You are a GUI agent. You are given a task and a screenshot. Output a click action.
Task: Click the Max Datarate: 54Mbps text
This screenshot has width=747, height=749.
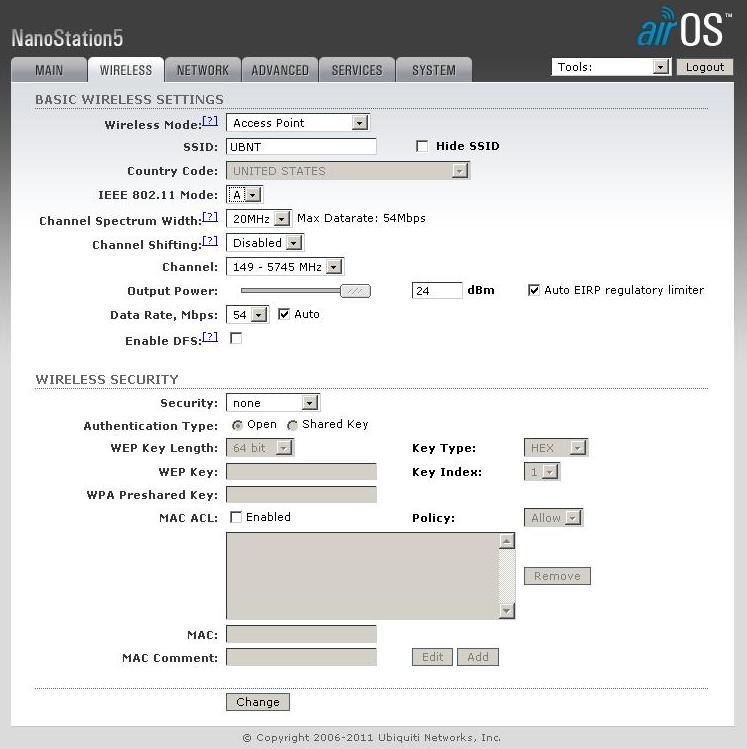[x=361, y=218]
